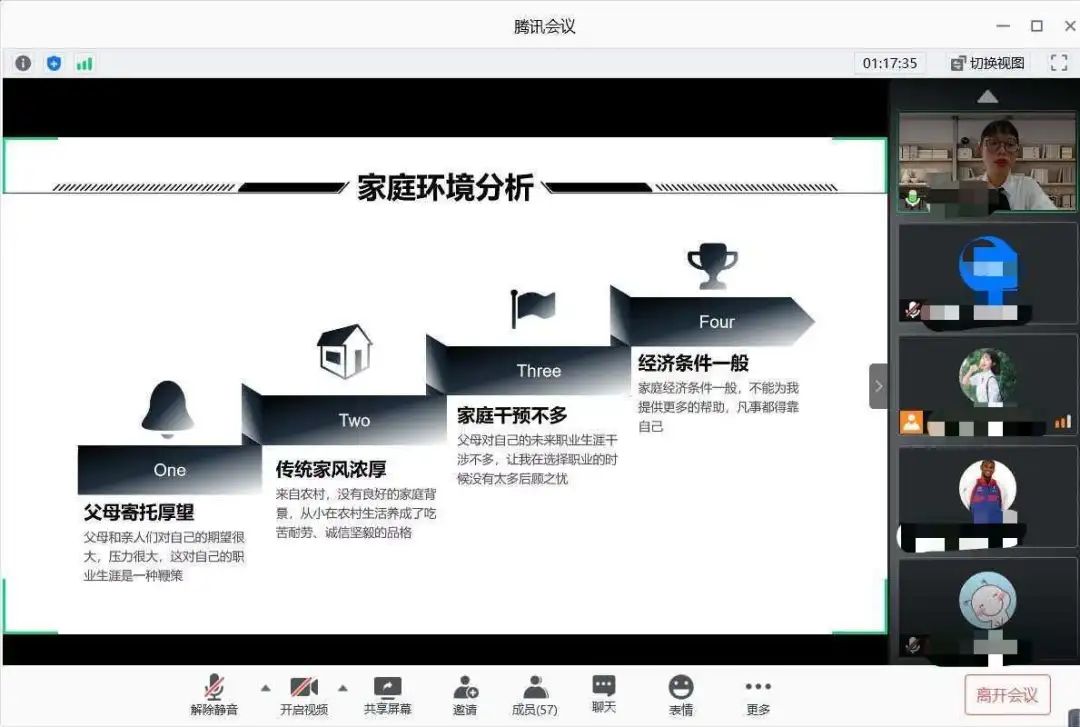Open the 聊天 chat panel
Image resolution: width=1080 pixels, height=727 pixels.
click(x=603, y=693)
